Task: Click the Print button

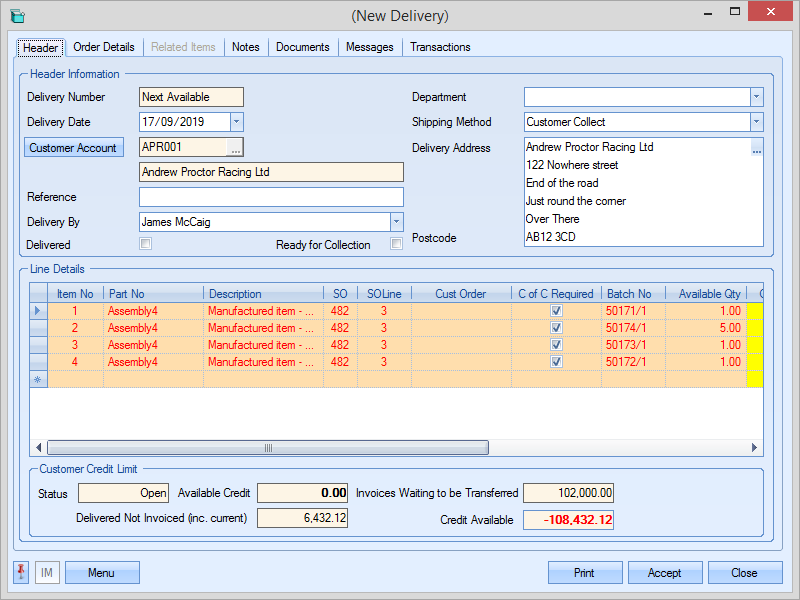Action: (585, 573)
